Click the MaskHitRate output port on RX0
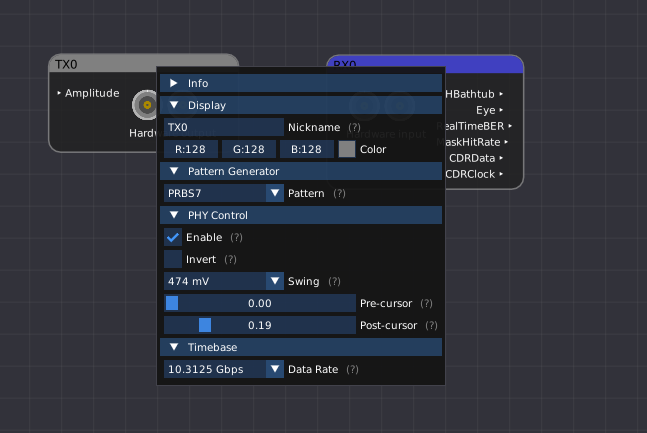The height and width of the screenshot is (433, 647). point(506,142)
